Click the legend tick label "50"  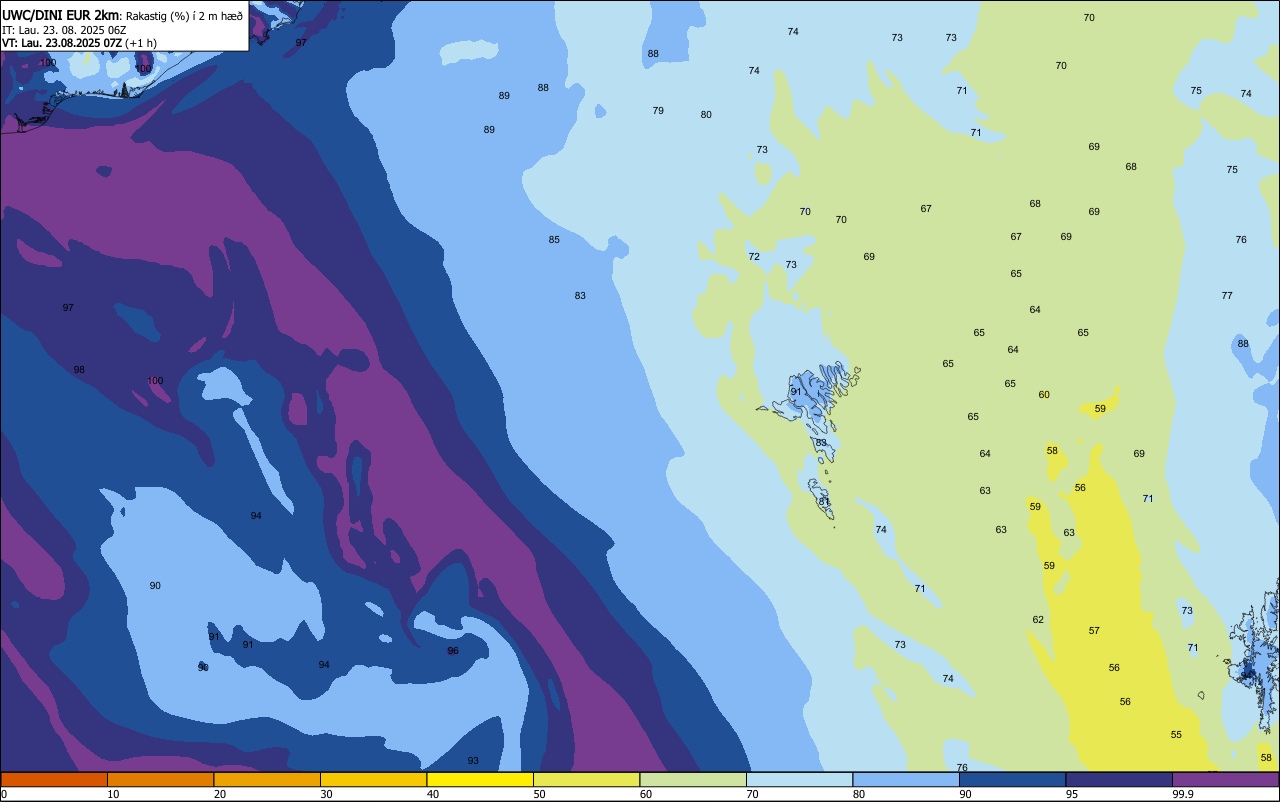pyautogui.click(x=539, y=794)
